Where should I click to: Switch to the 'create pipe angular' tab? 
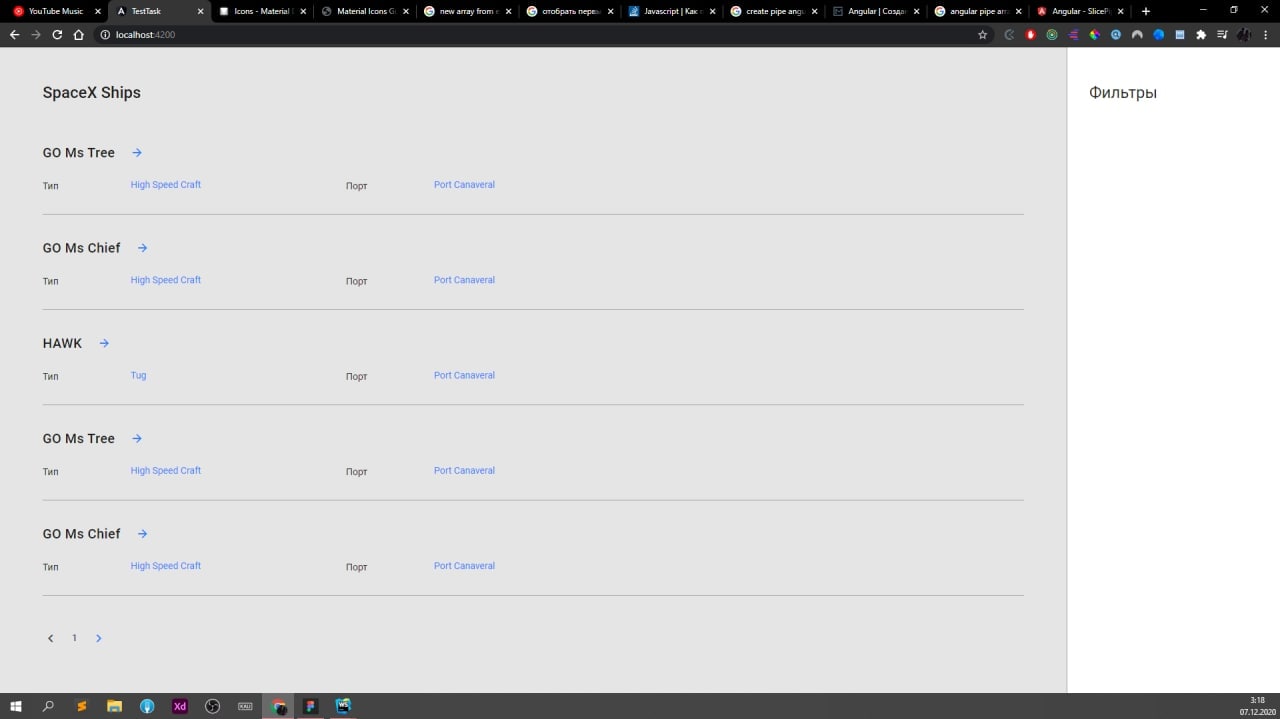pyautogui.click(x=775, y=11)
